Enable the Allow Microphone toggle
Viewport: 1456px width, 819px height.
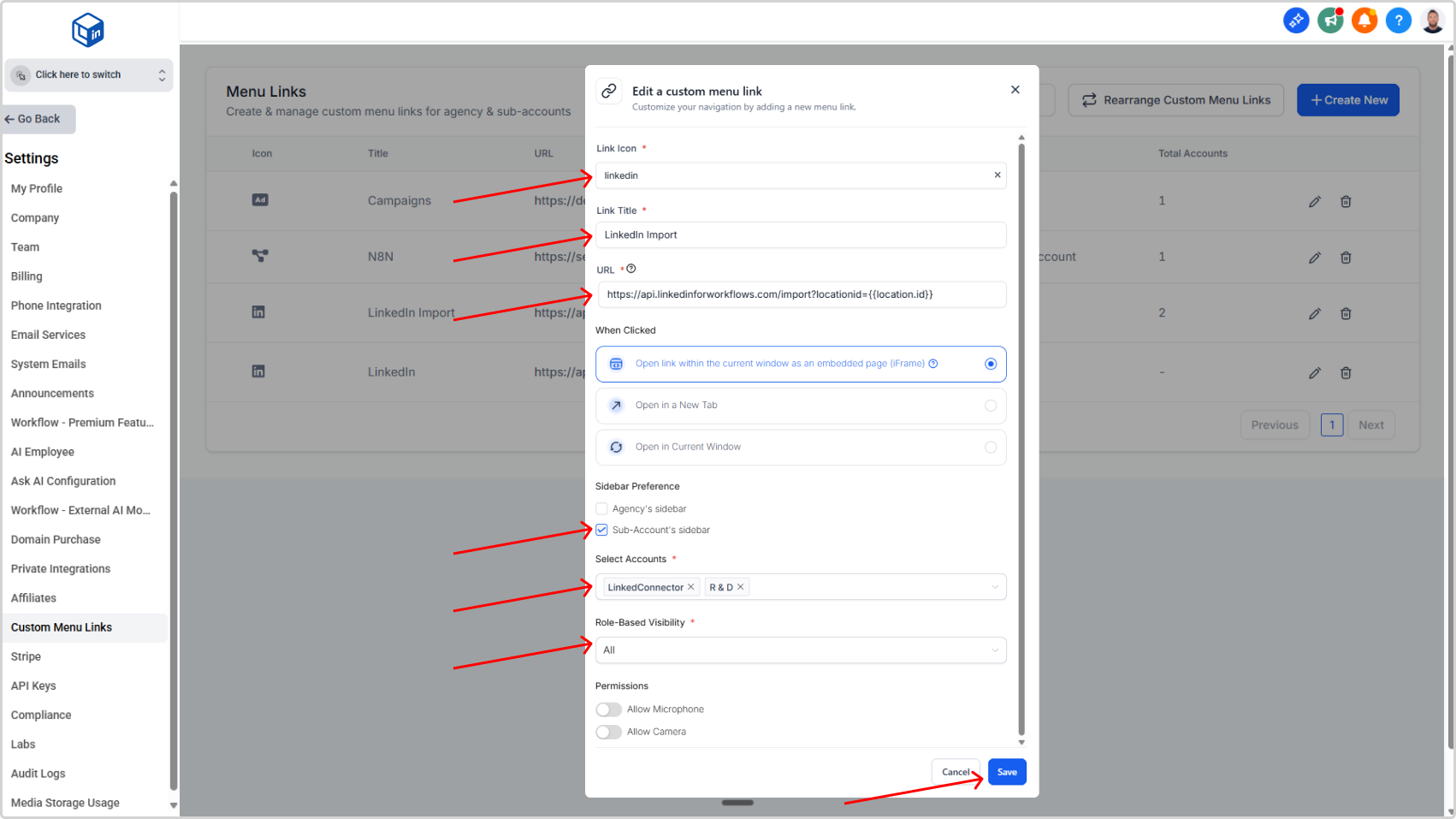tap(608, 709)
